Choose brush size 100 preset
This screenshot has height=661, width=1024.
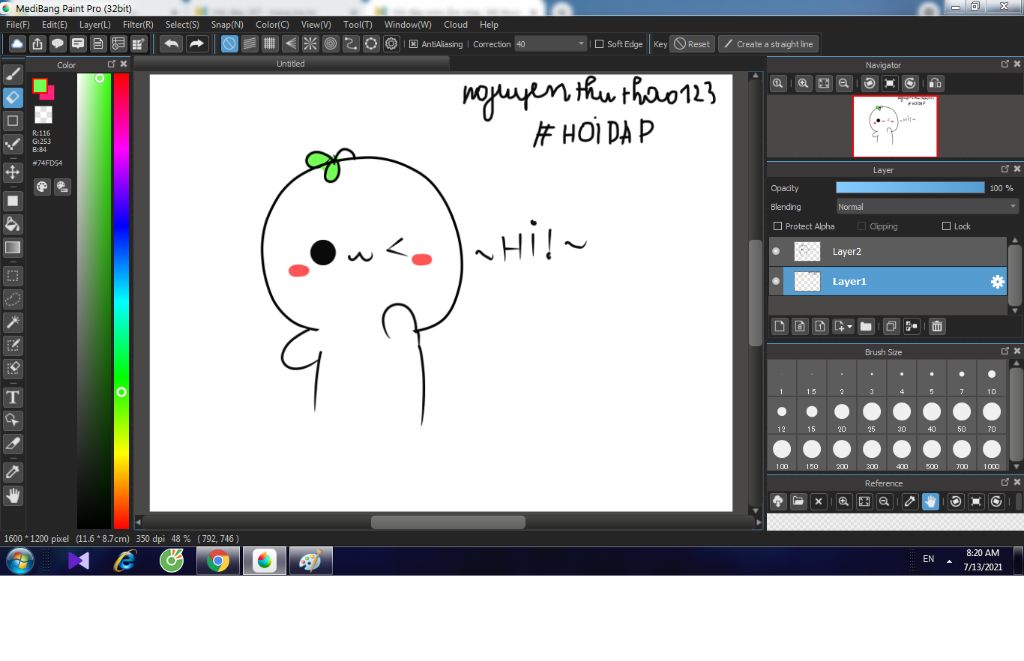[x=782, y=453]
